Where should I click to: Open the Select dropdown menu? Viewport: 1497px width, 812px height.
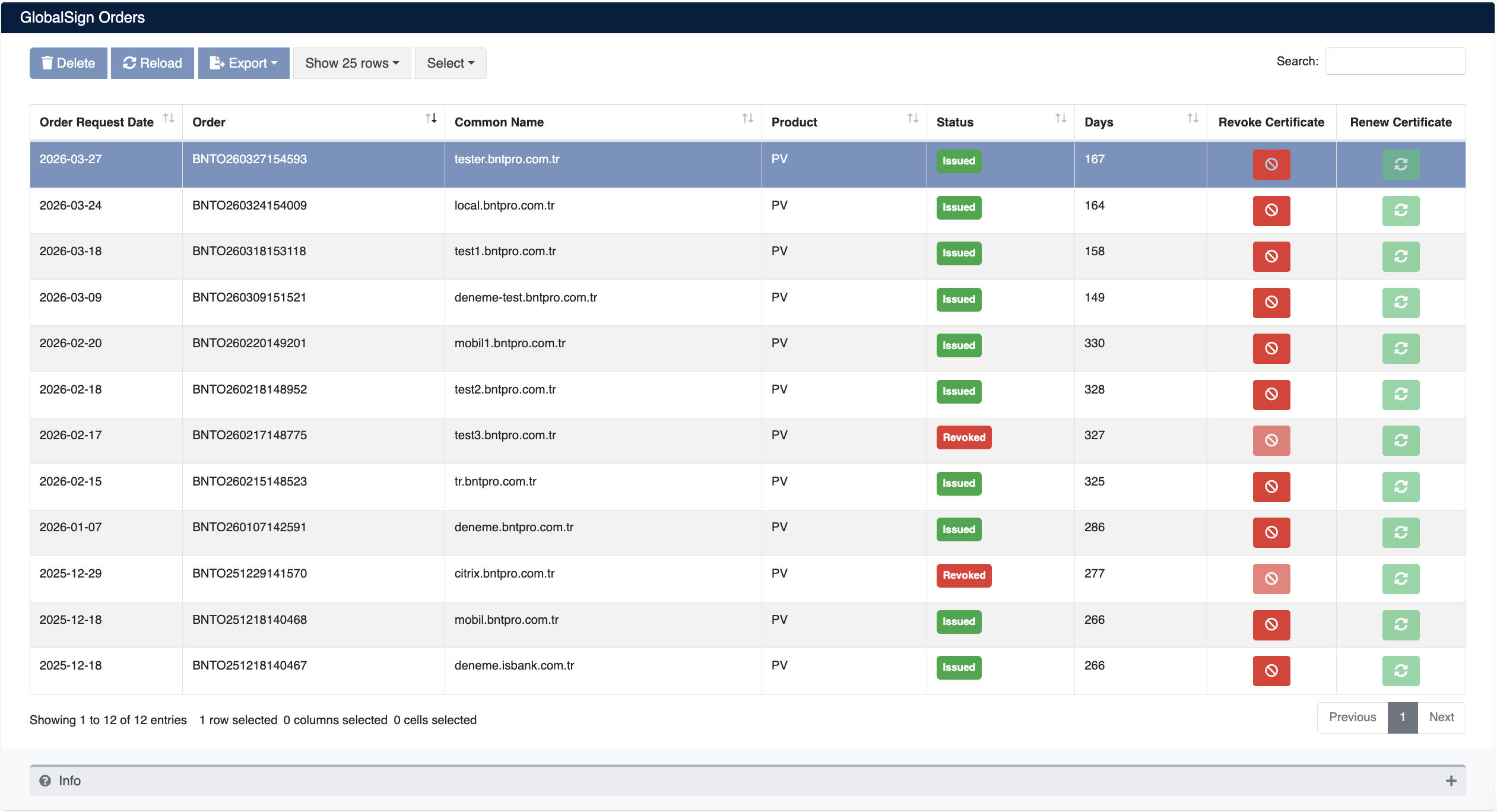451,63
